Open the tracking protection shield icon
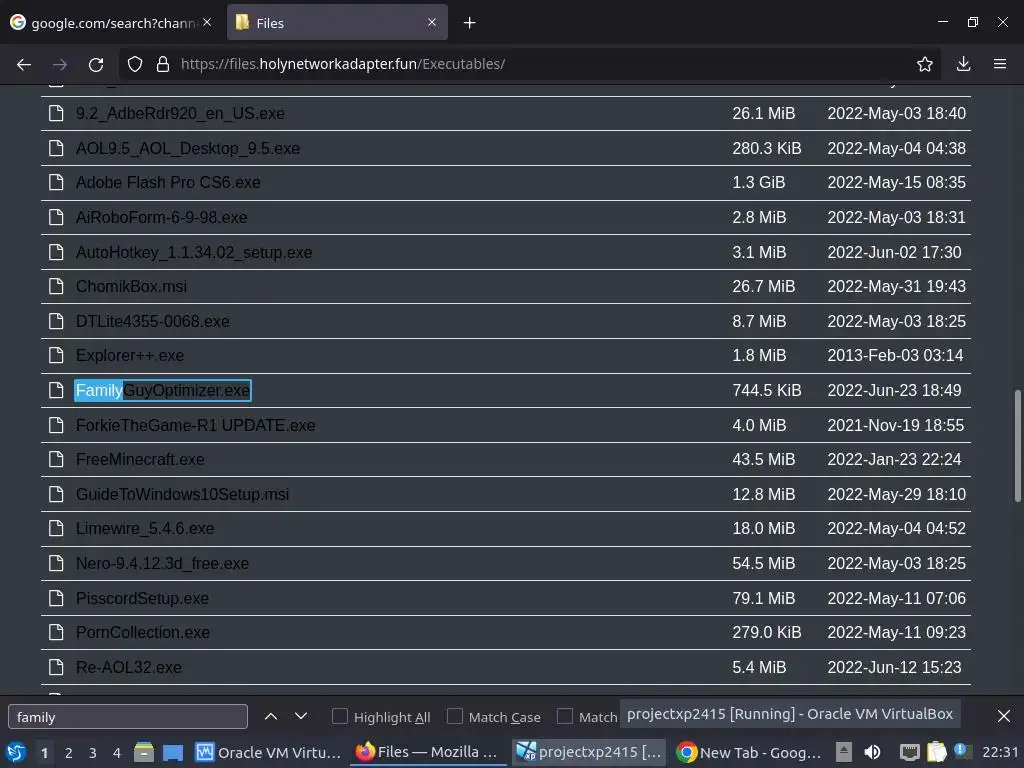This screenshot has height=768, width=1024. point(135,64)
